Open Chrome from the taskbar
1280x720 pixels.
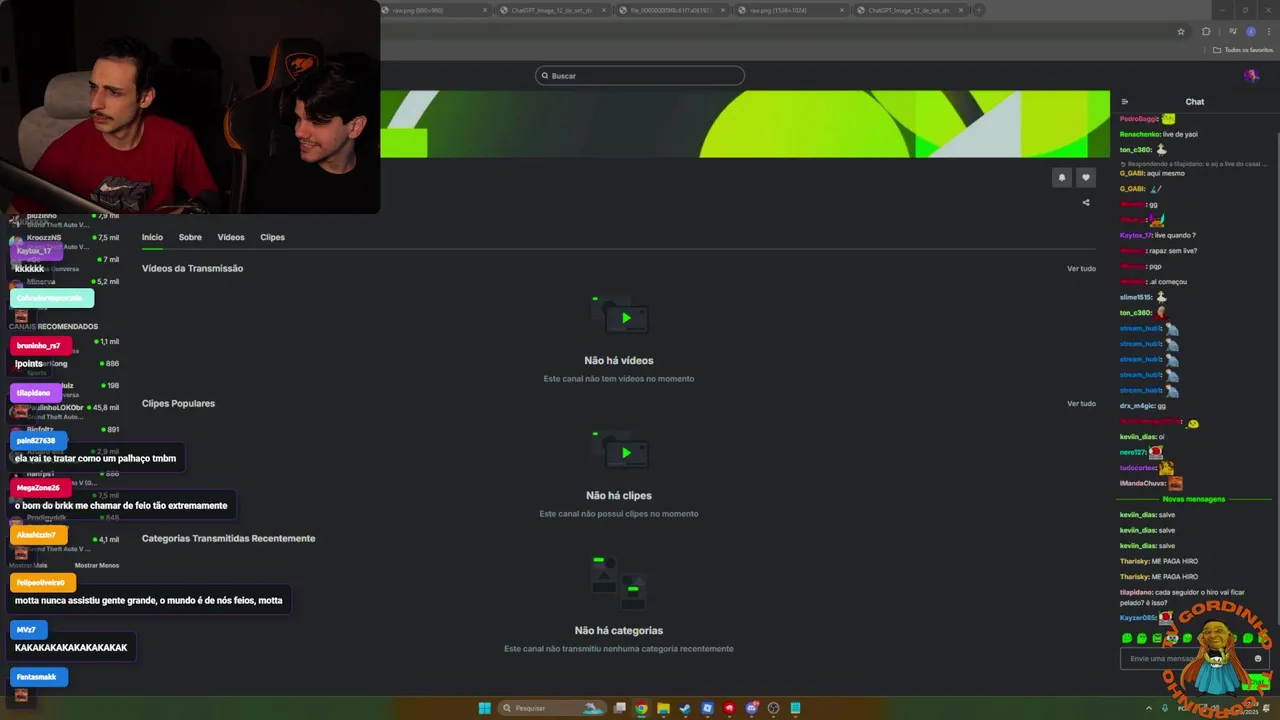point(641,708)
